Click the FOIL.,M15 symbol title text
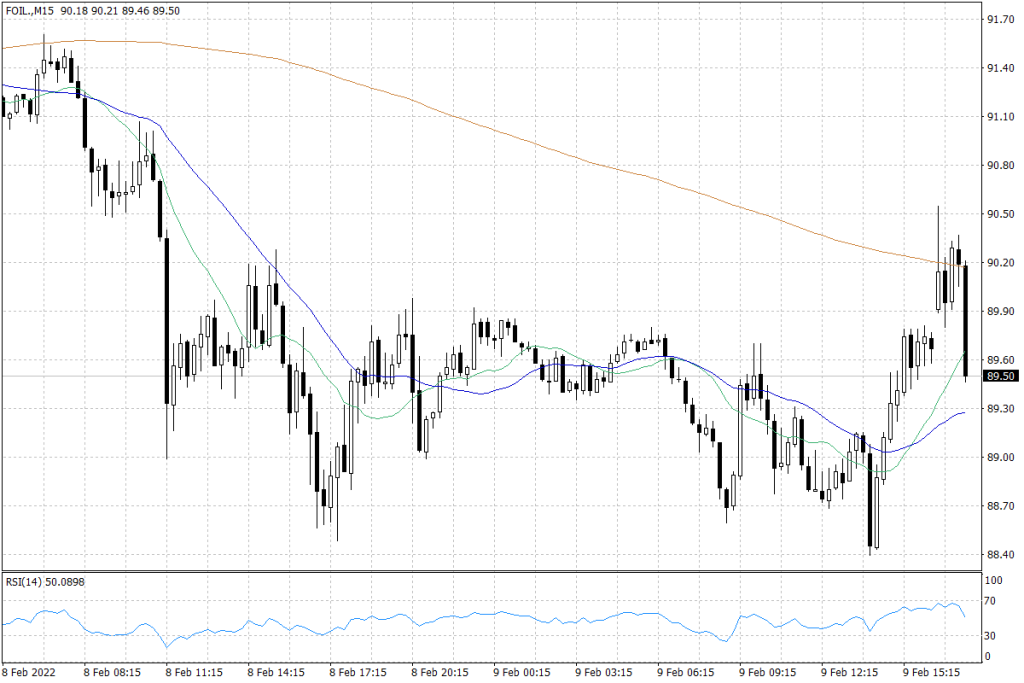 [x=28, y=9]
